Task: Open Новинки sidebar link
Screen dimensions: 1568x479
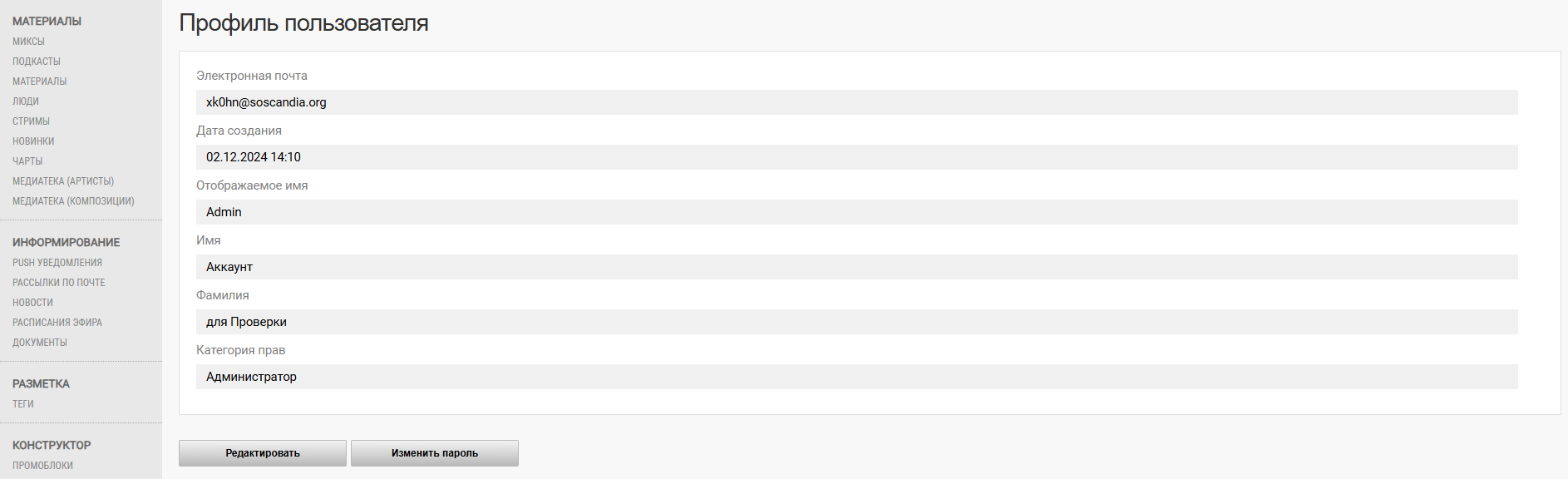Action: (x=33, y=141)
